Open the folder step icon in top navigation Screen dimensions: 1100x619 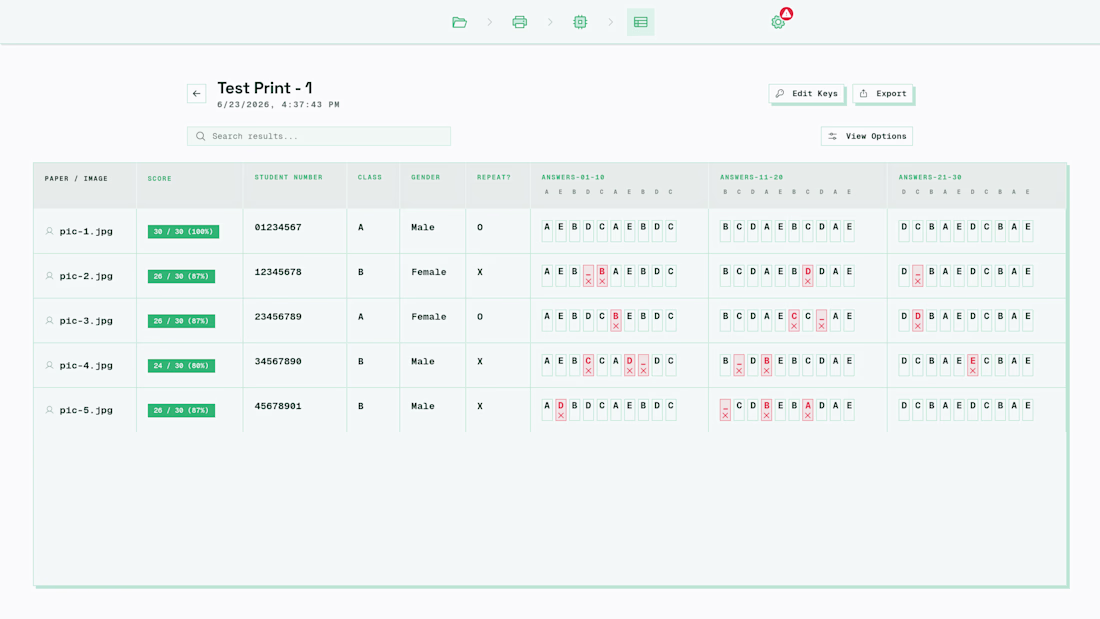460,22
